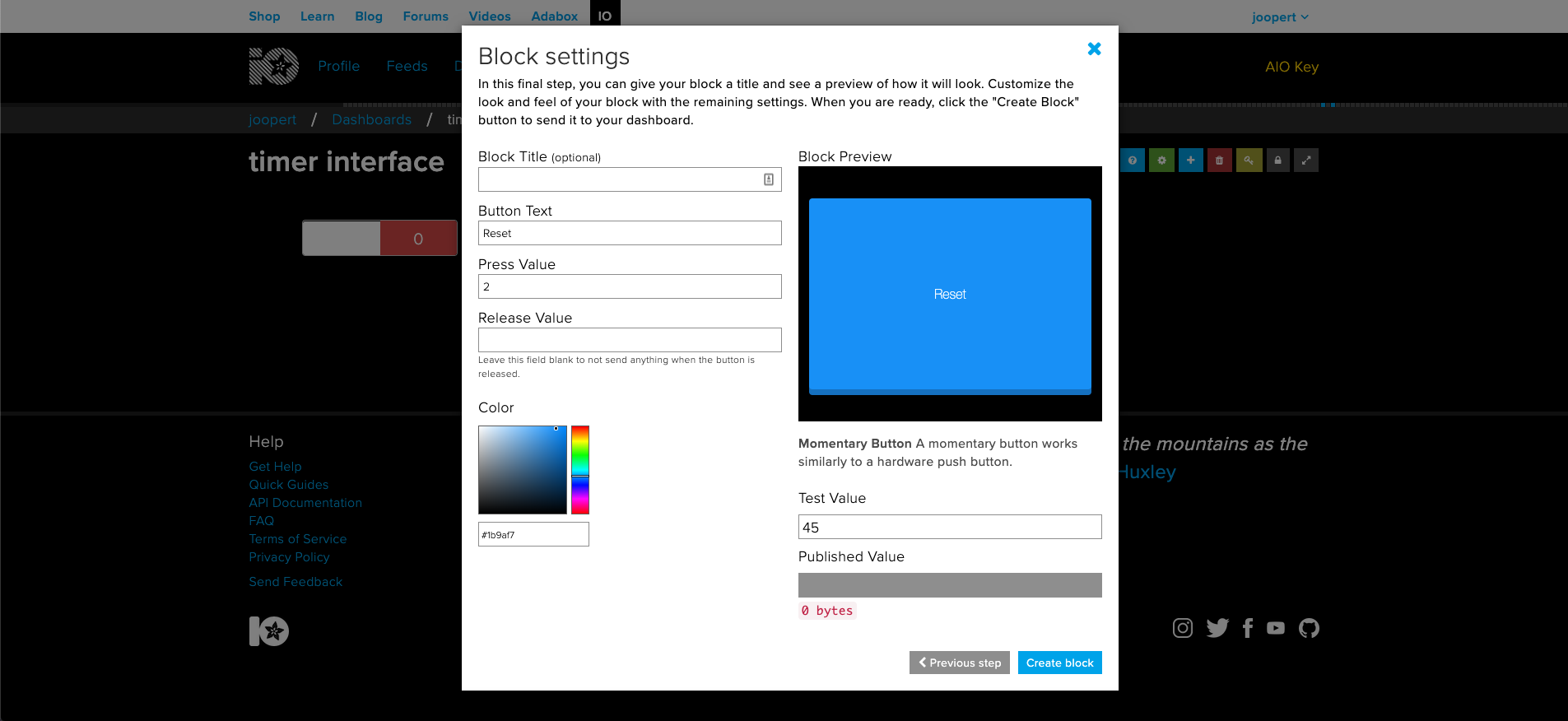Click the dashboard help question-mark icon
1568x721 pixels.
[1133, 160]
